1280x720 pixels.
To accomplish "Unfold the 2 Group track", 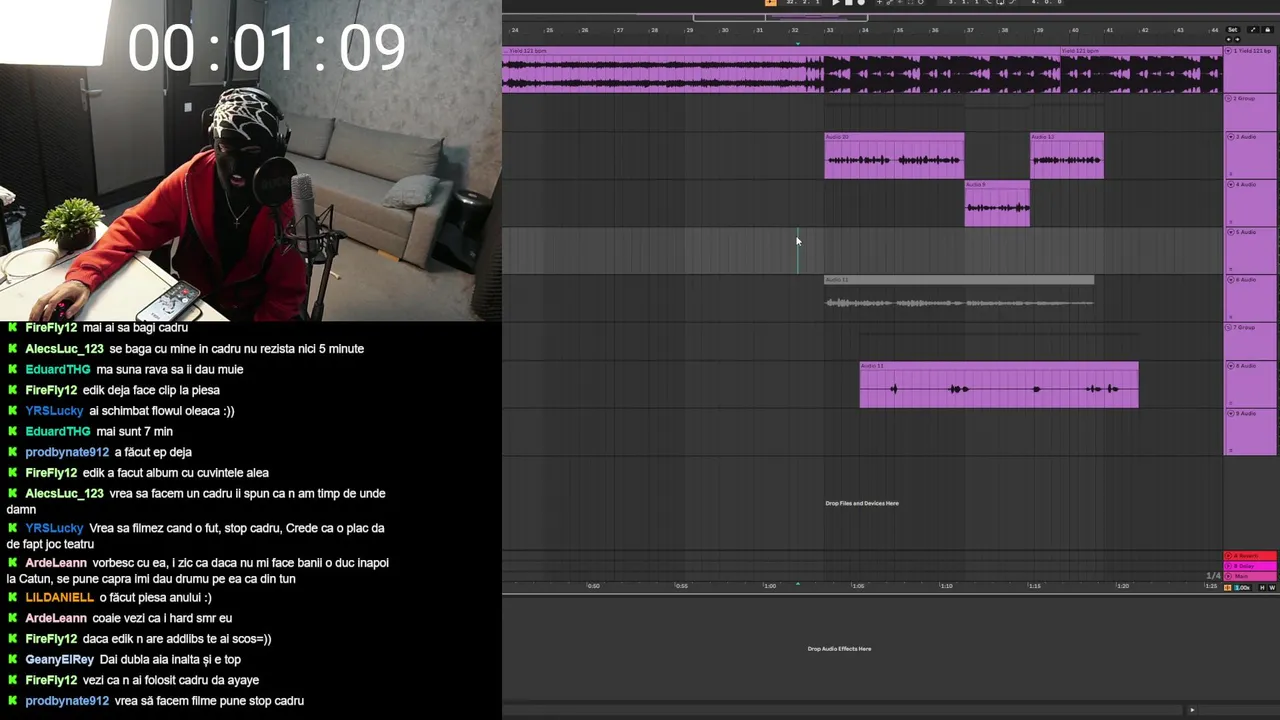I will click(1230, 99).
